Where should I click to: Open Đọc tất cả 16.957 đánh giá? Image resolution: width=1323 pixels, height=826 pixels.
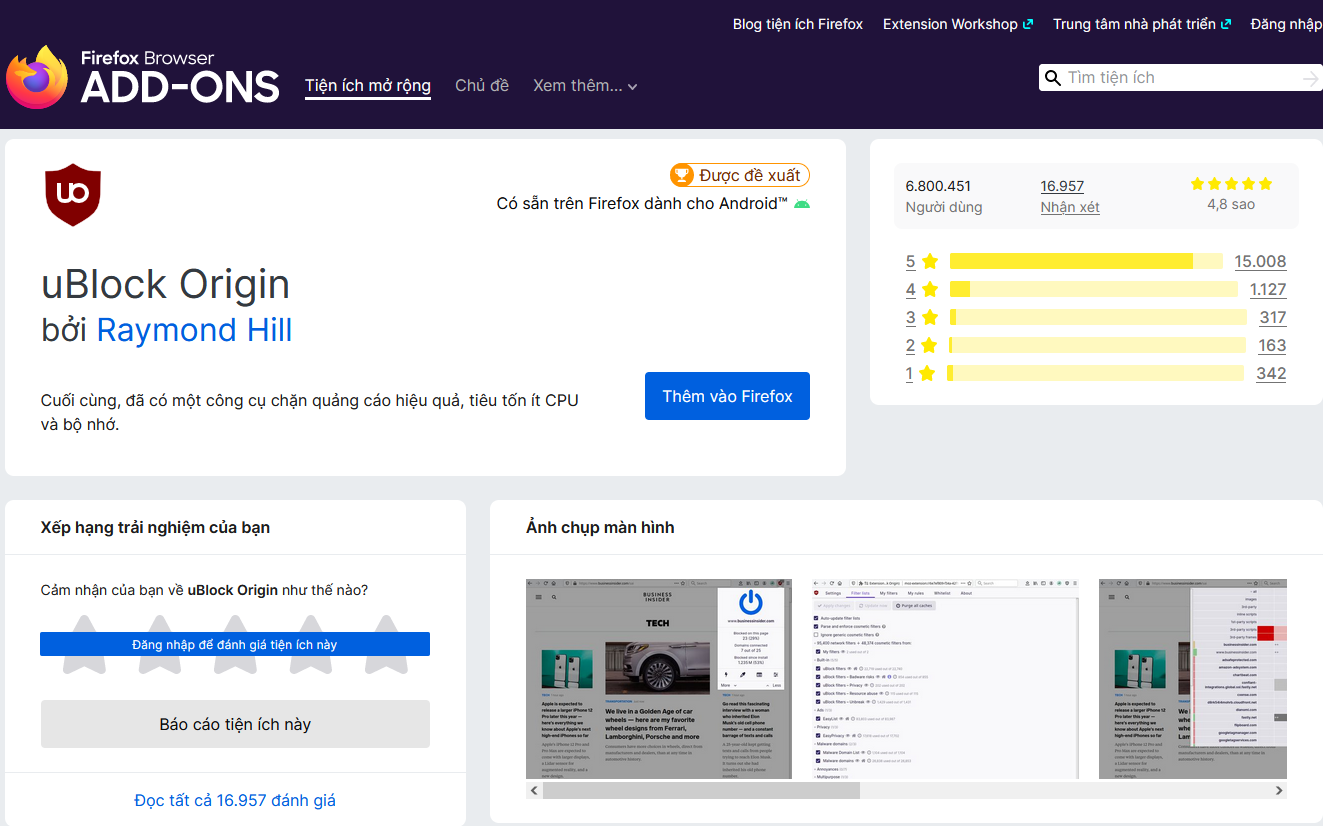pos(235,800)
